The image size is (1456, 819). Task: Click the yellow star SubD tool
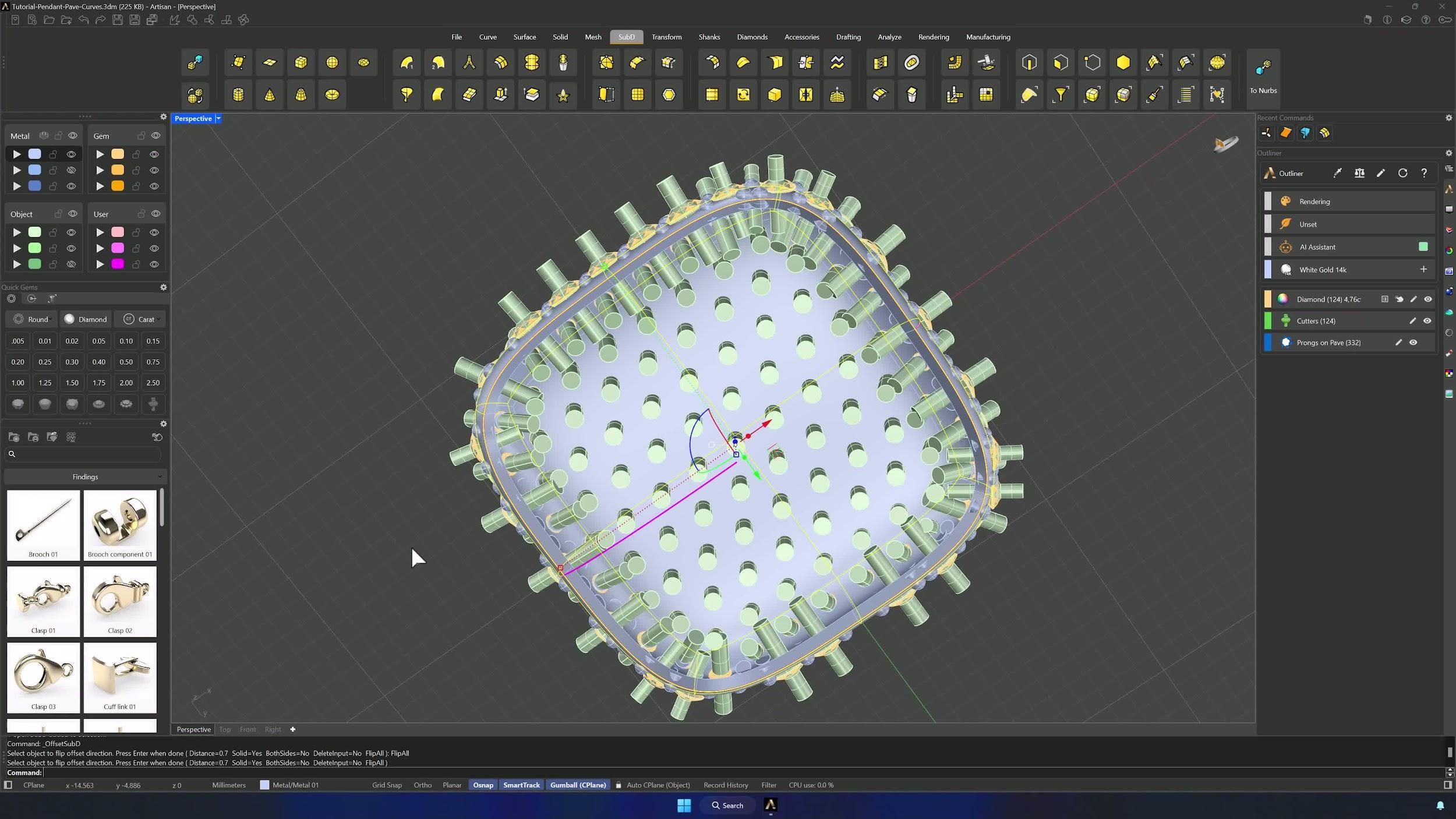[x=563, y=94]
